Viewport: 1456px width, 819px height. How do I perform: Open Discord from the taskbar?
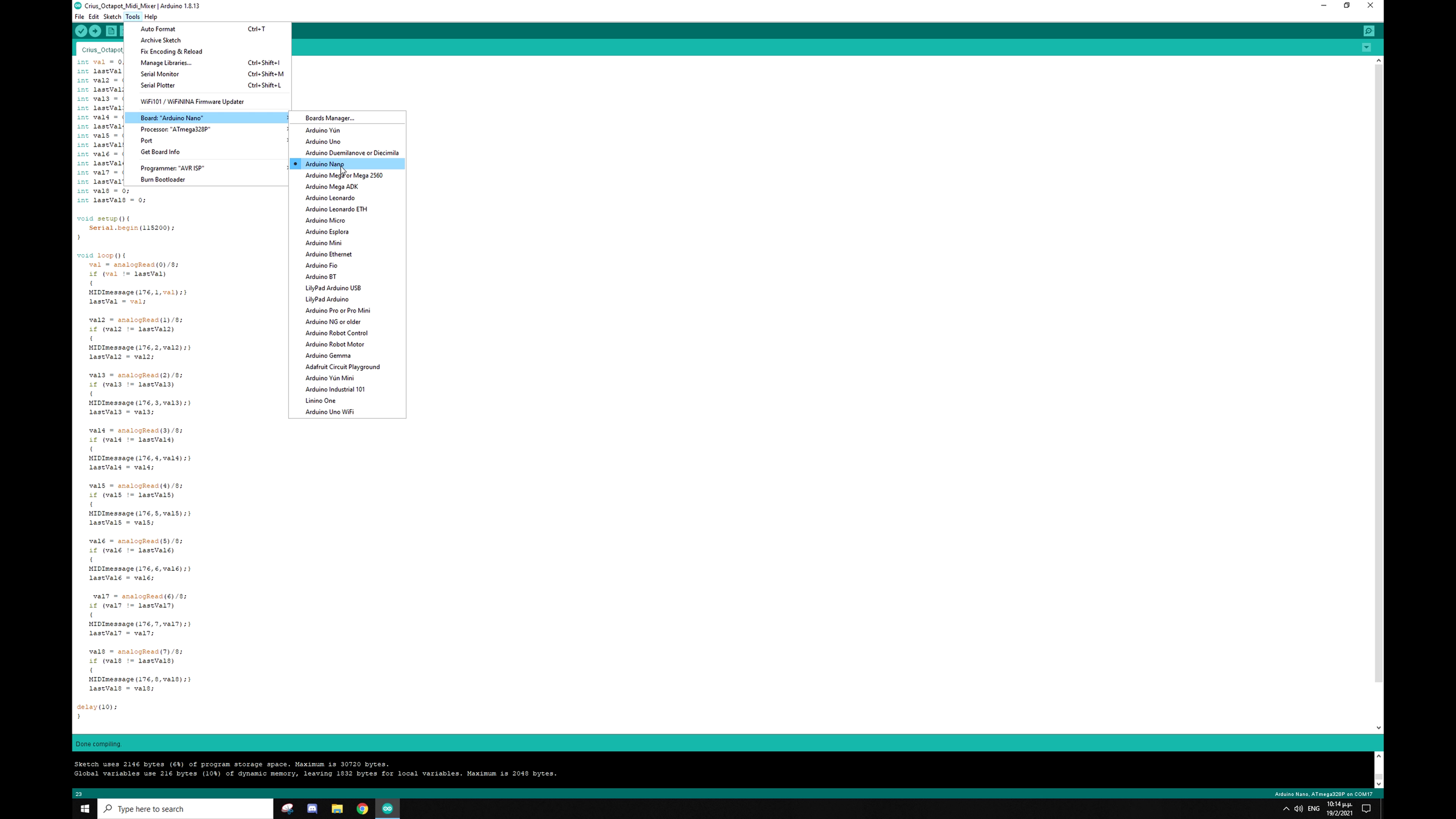click(312, 809)
